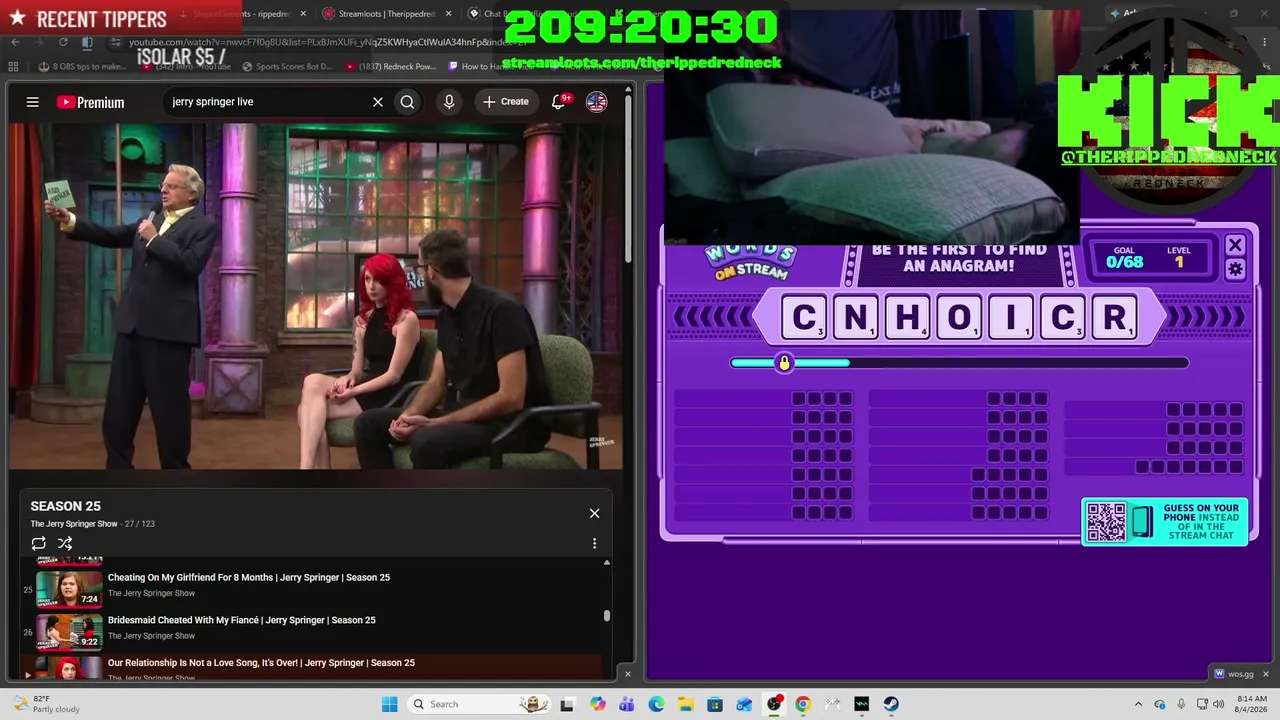Click the Jerry Springer video player
Image resolution: width=1280 pixels, height=720 pixels.
pos(316,296)
